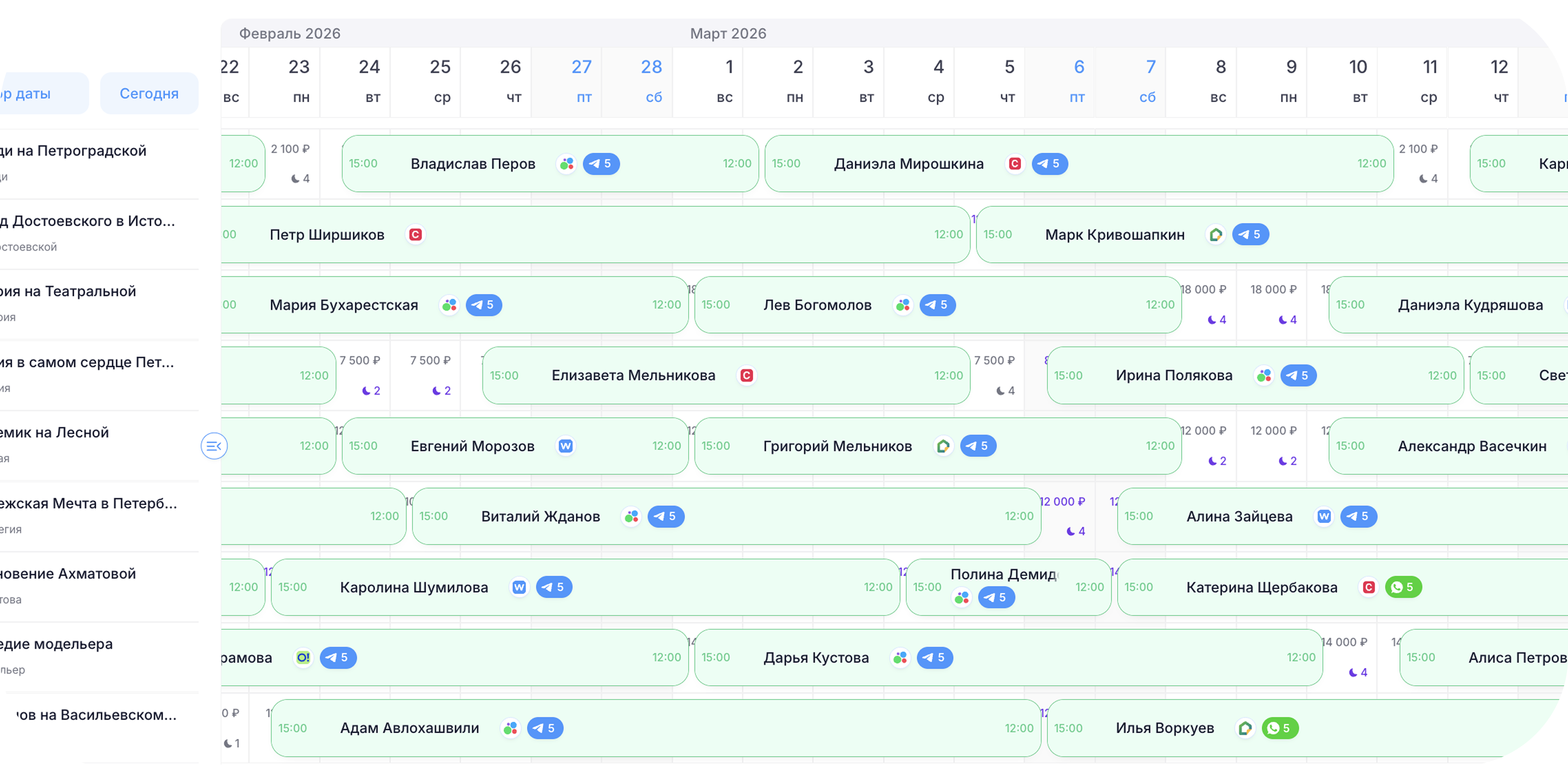Click Telegram badge on Владислав Перов booking
Image resolution: width=1568 pixels, height=766 pixels.
[601, 164]
